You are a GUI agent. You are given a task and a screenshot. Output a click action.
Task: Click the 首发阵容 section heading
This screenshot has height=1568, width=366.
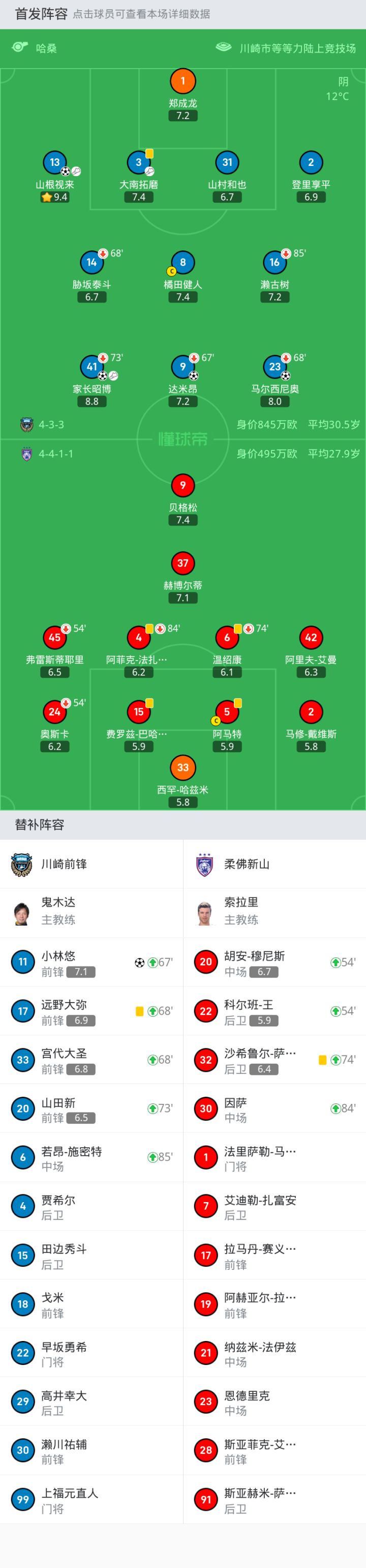click(41, 14)
